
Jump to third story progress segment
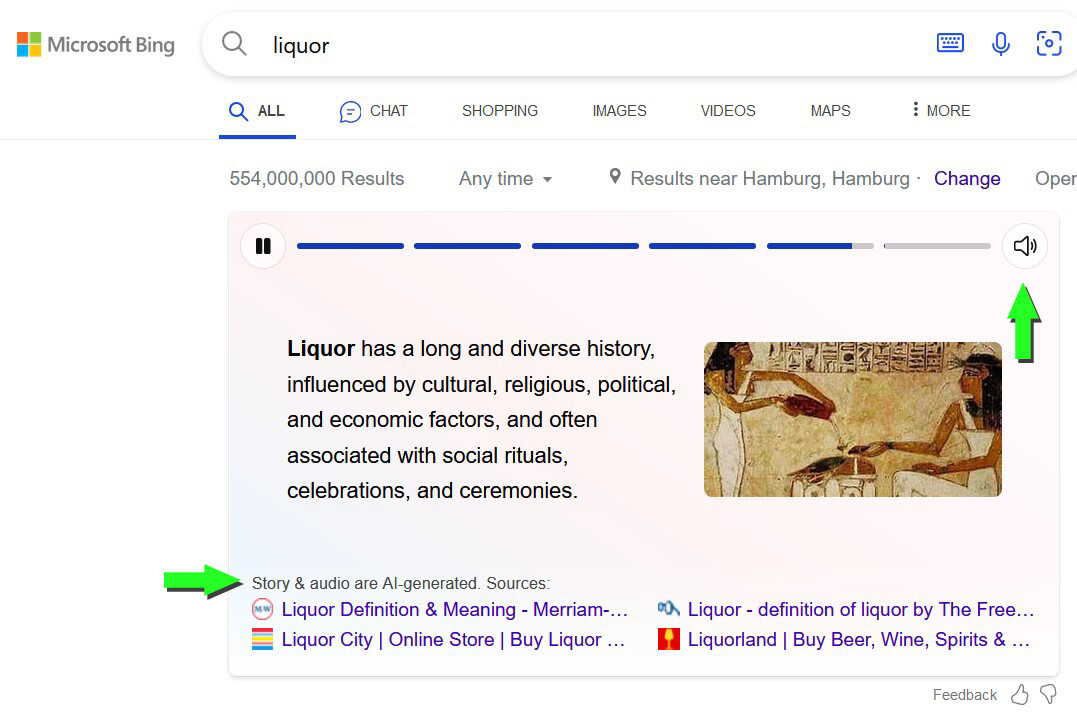(585, 246)
